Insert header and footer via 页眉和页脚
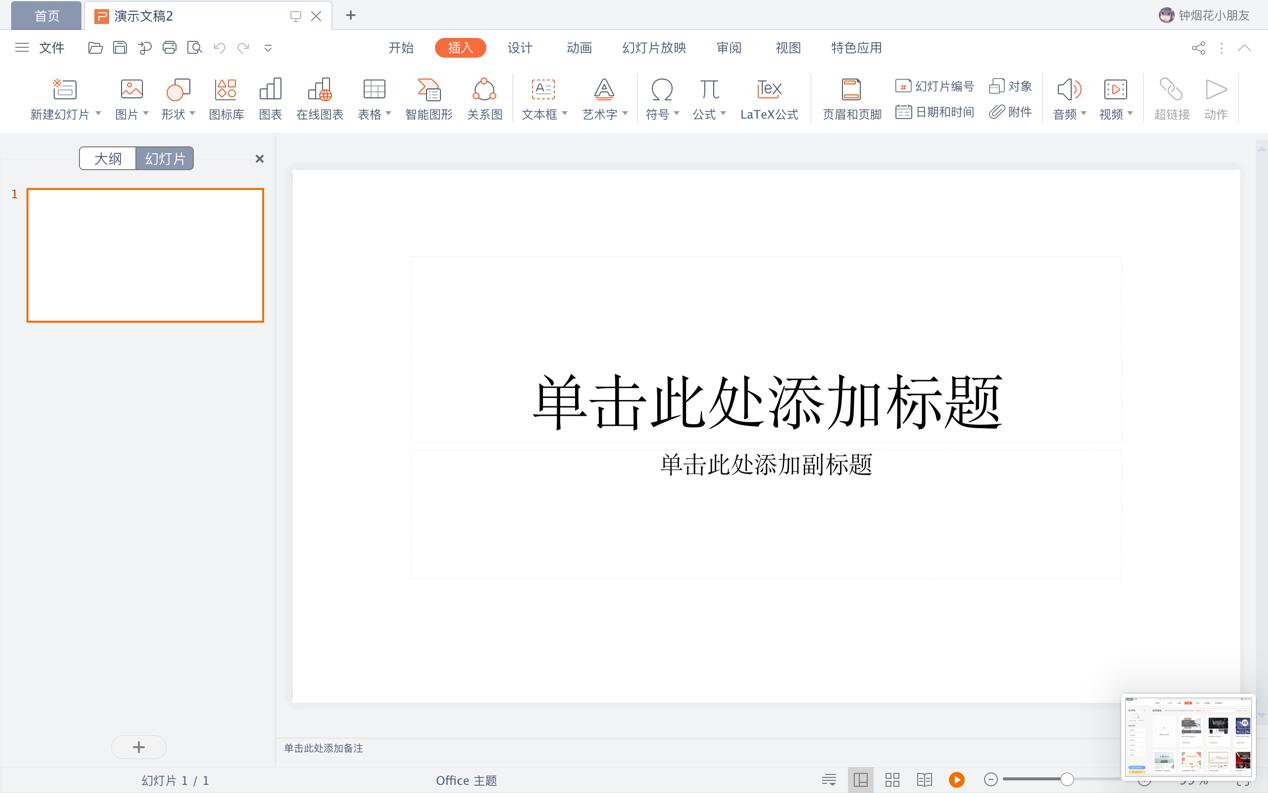This screenshot has height=793, width=1268. (850, 97)
